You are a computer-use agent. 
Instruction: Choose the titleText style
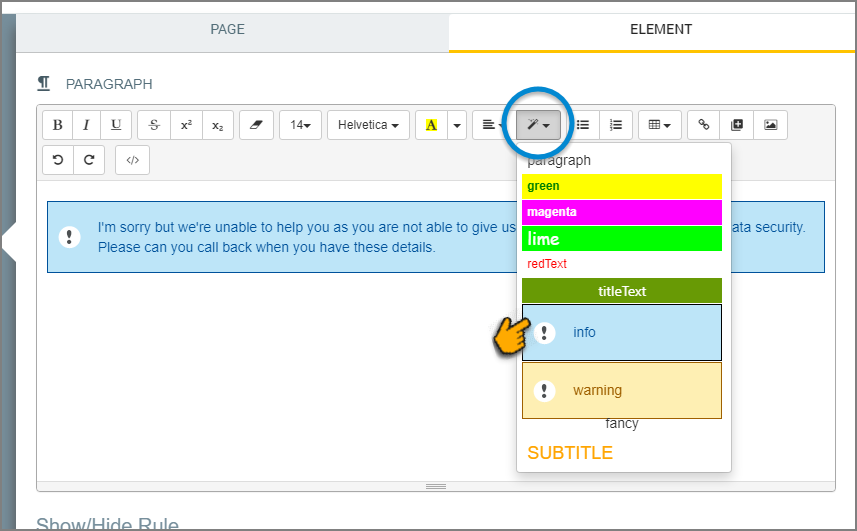tap(622, 291)
